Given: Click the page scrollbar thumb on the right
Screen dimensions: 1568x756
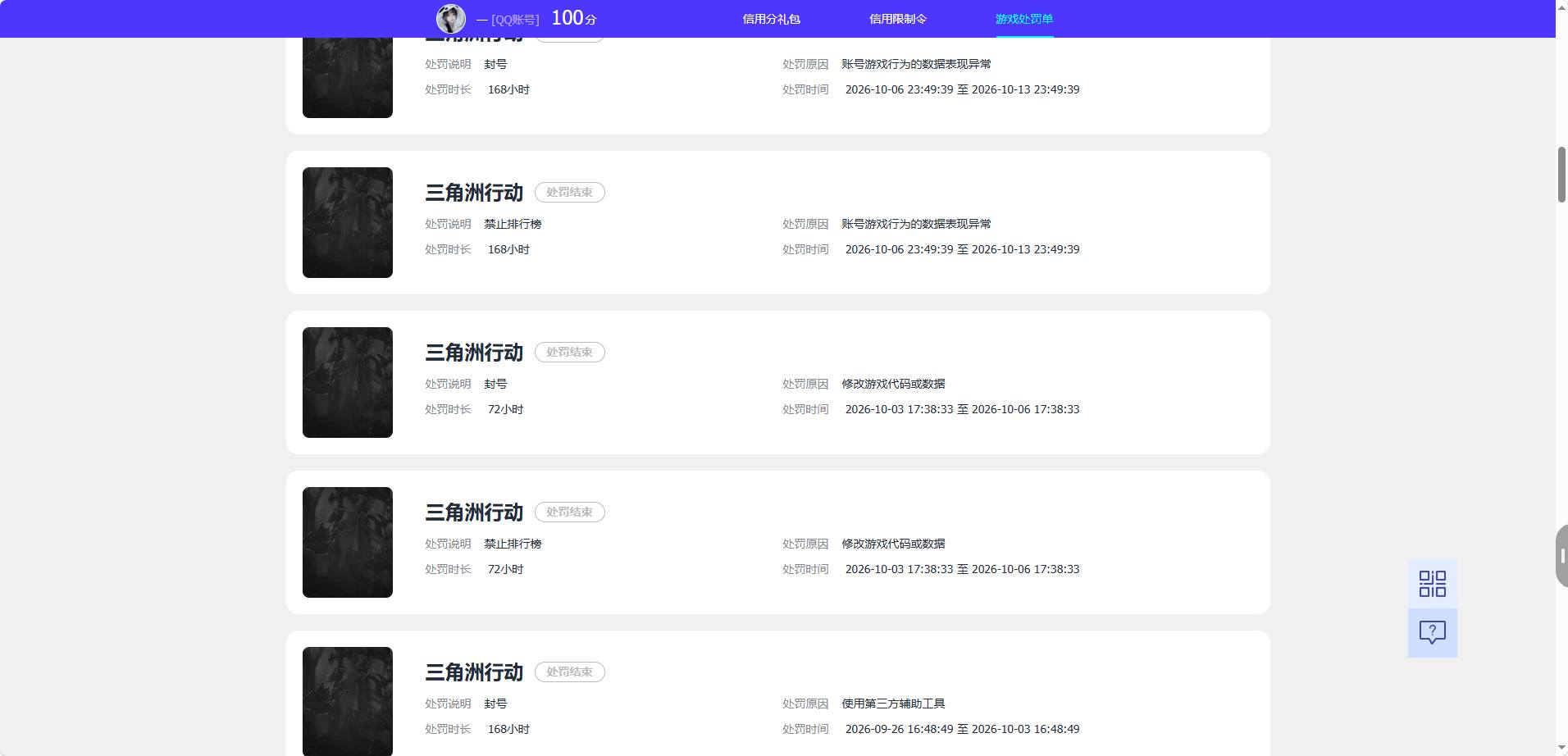Looking at the screenshot, I should click(1561, 175).
